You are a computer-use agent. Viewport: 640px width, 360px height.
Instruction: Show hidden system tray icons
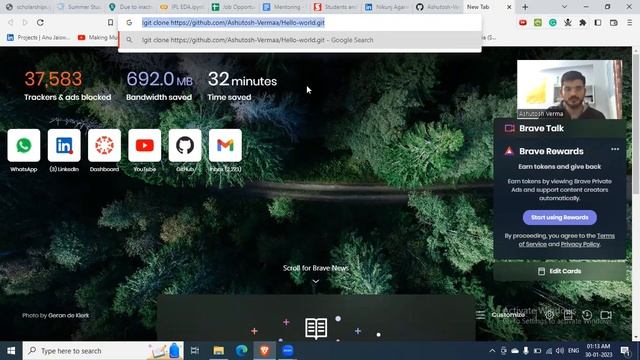tap(492, 351)
